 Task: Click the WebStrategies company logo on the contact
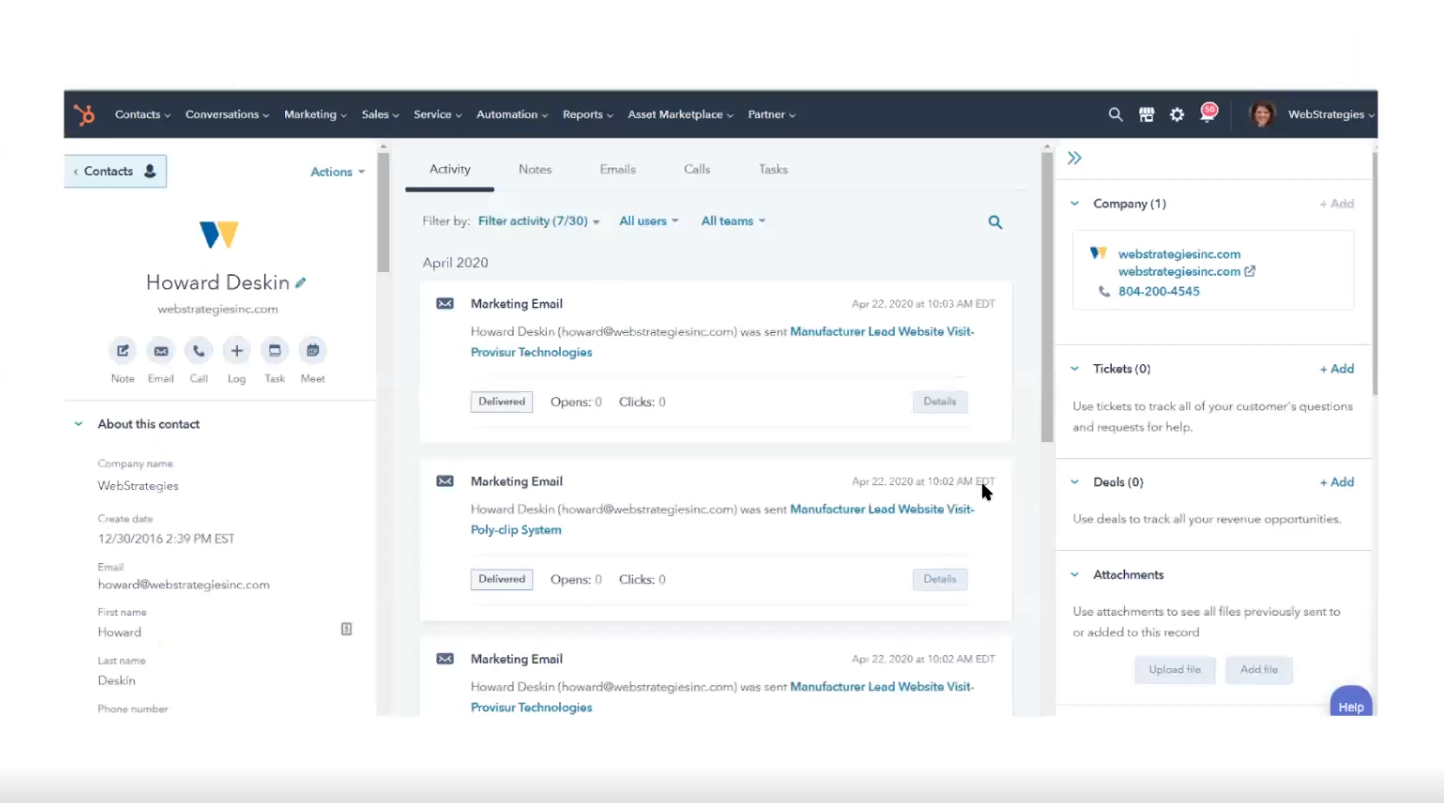[x=219, y=235]
